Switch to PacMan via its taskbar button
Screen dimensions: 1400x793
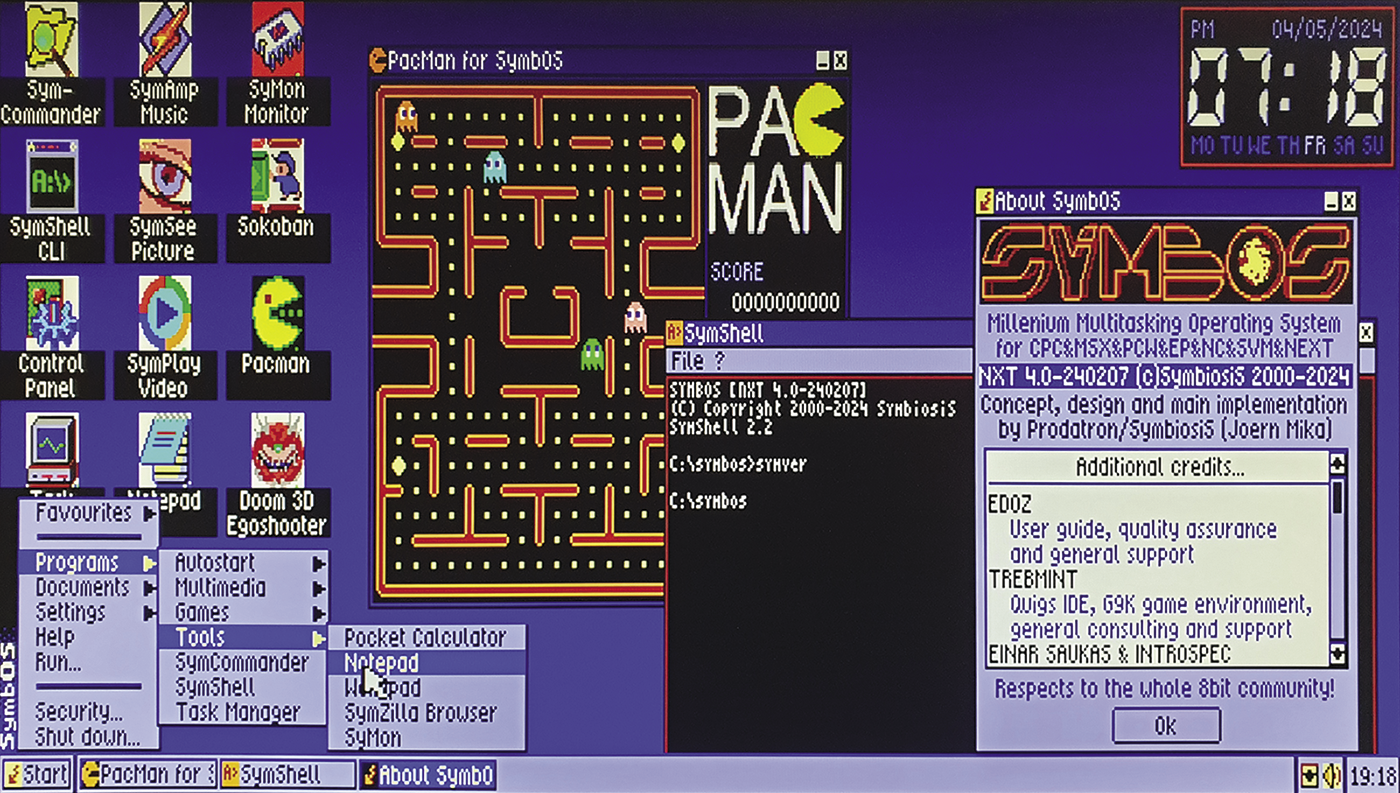coord(148,775)
